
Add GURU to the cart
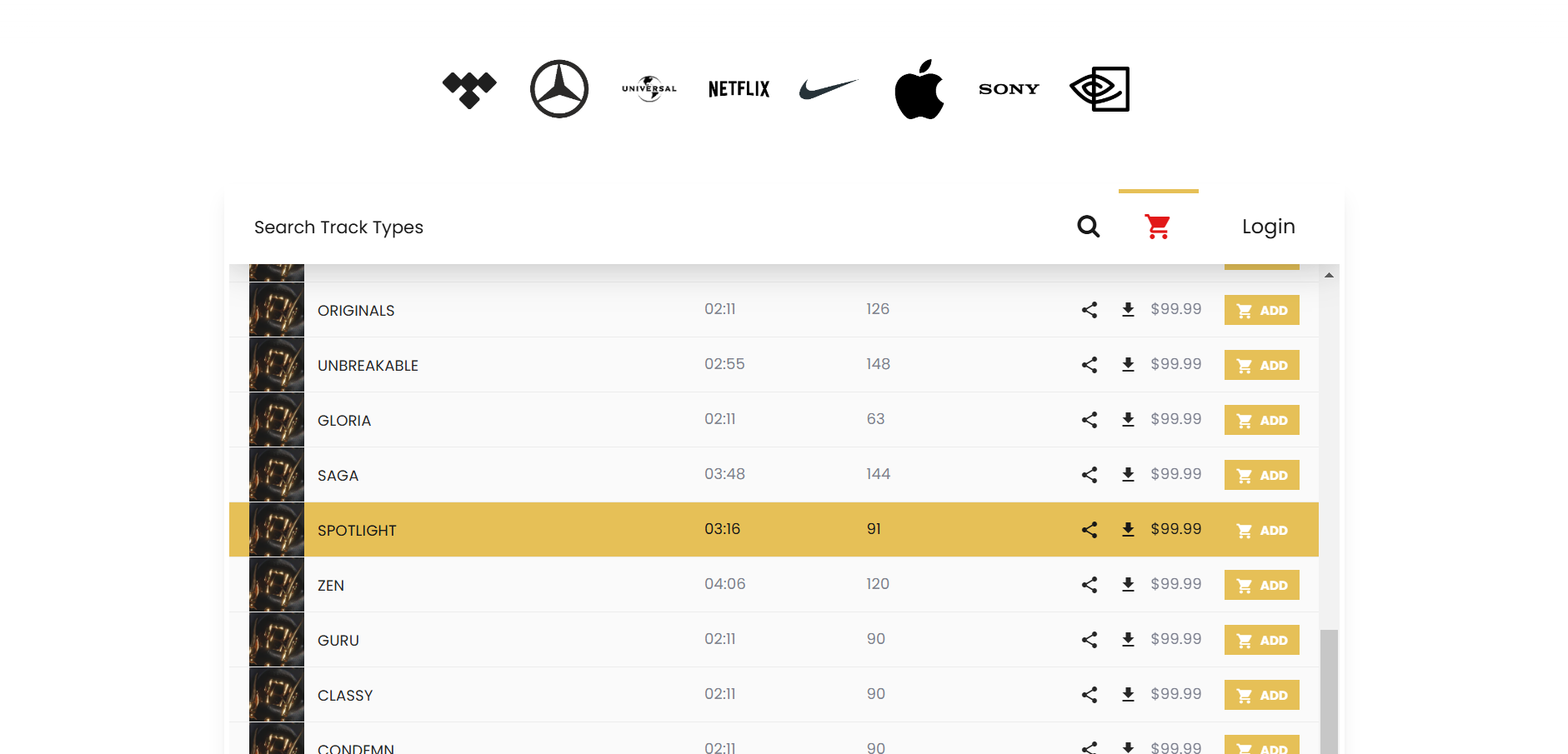tap(1261, 640)
